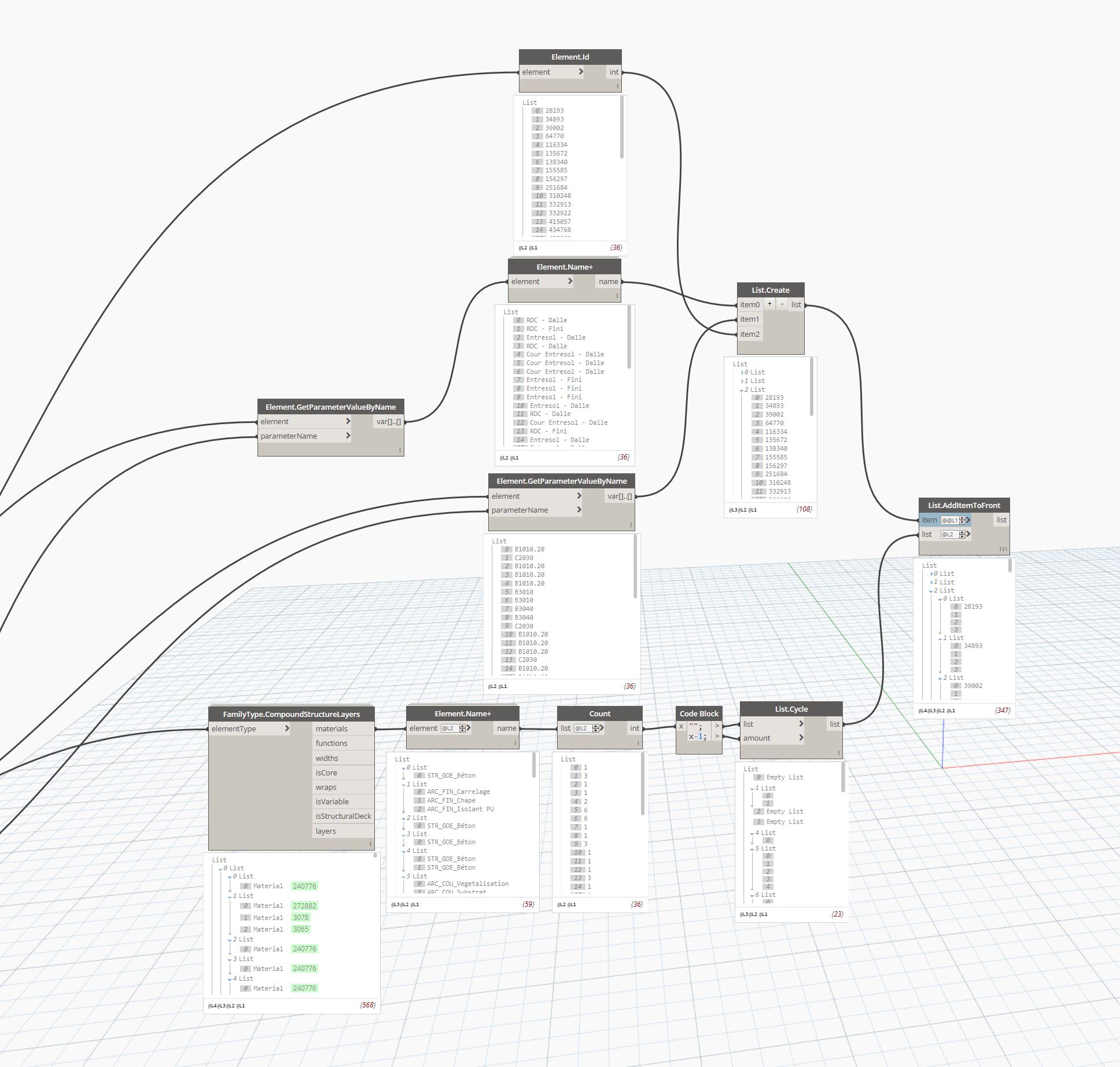Click the plus button on List.Create
Screen dimensions: 1120x1067
769,304
